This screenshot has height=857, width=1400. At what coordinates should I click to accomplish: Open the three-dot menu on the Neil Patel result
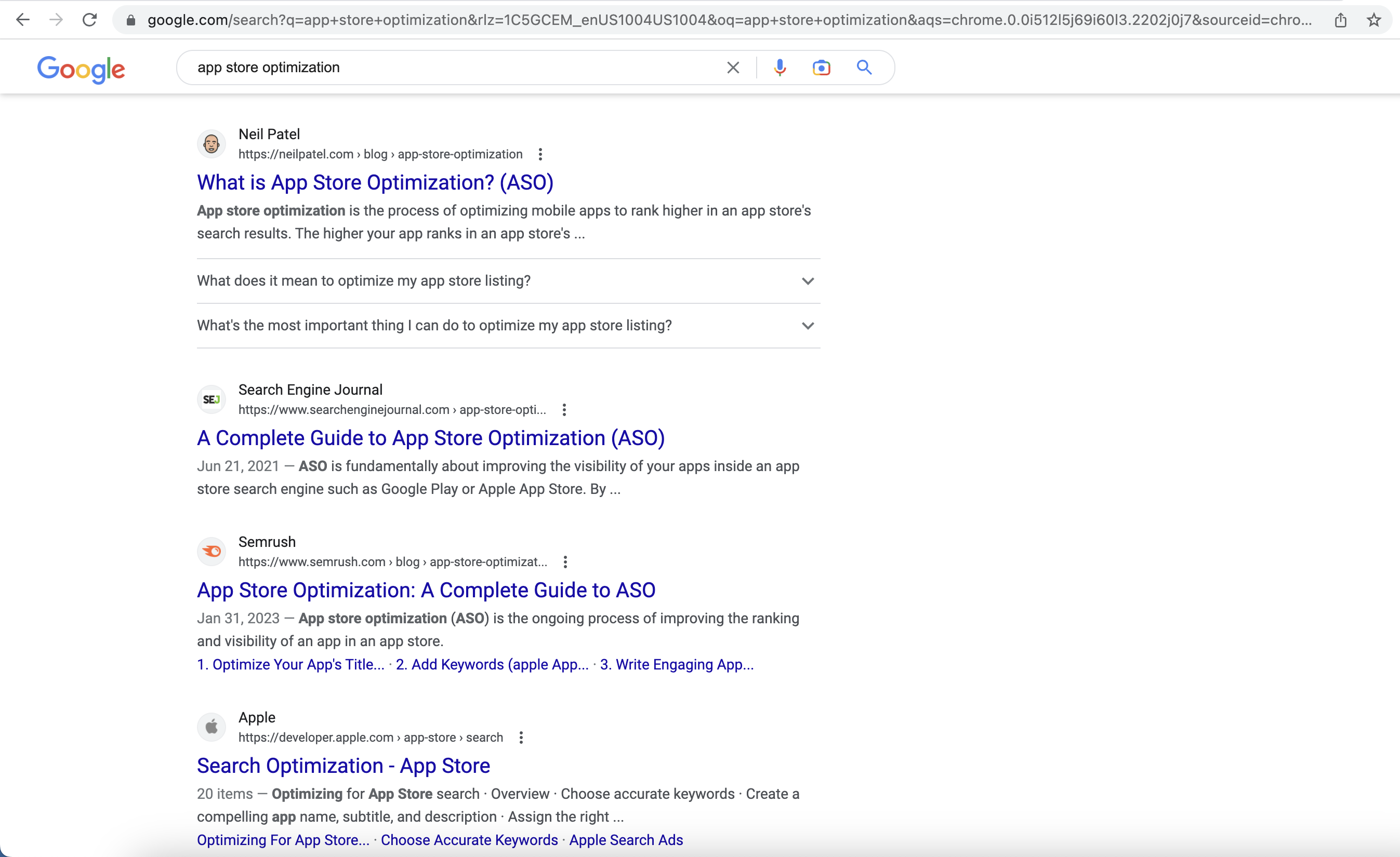(540, 154)
